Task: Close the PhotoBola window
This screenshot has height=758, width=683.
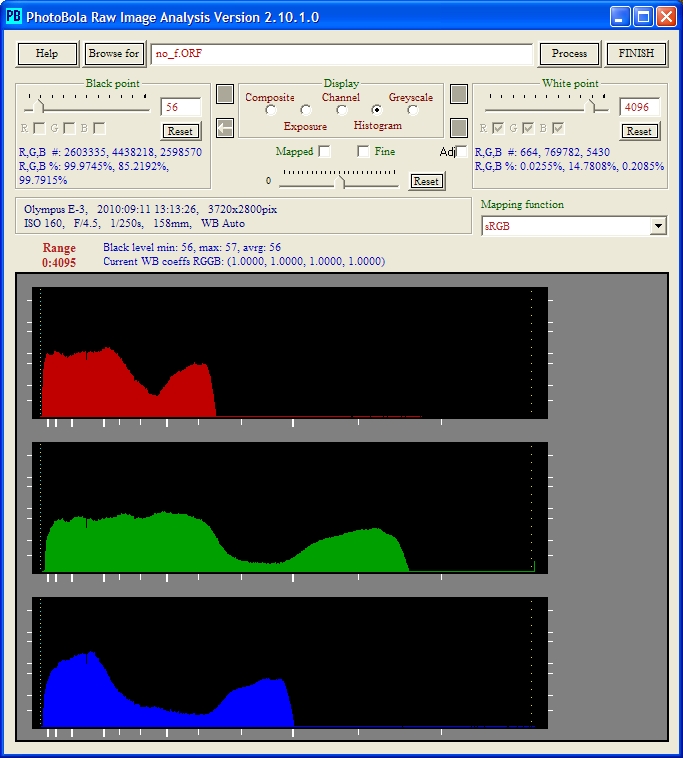Action: point(667,17)
